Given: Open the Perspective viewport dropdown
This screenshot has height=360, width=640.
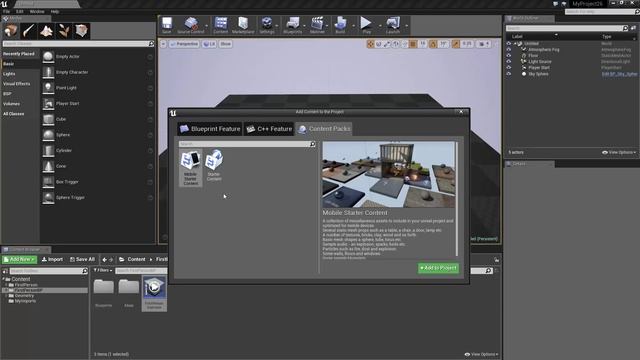Looking at the screenshot, I should coord(184,44).
